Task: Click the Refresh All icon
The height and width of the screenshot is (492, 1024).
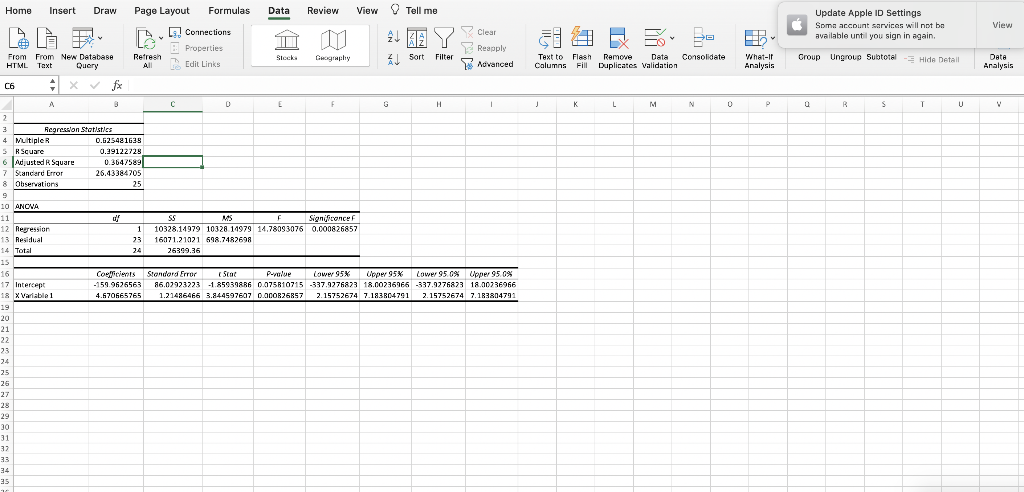Action: (144, 40)
